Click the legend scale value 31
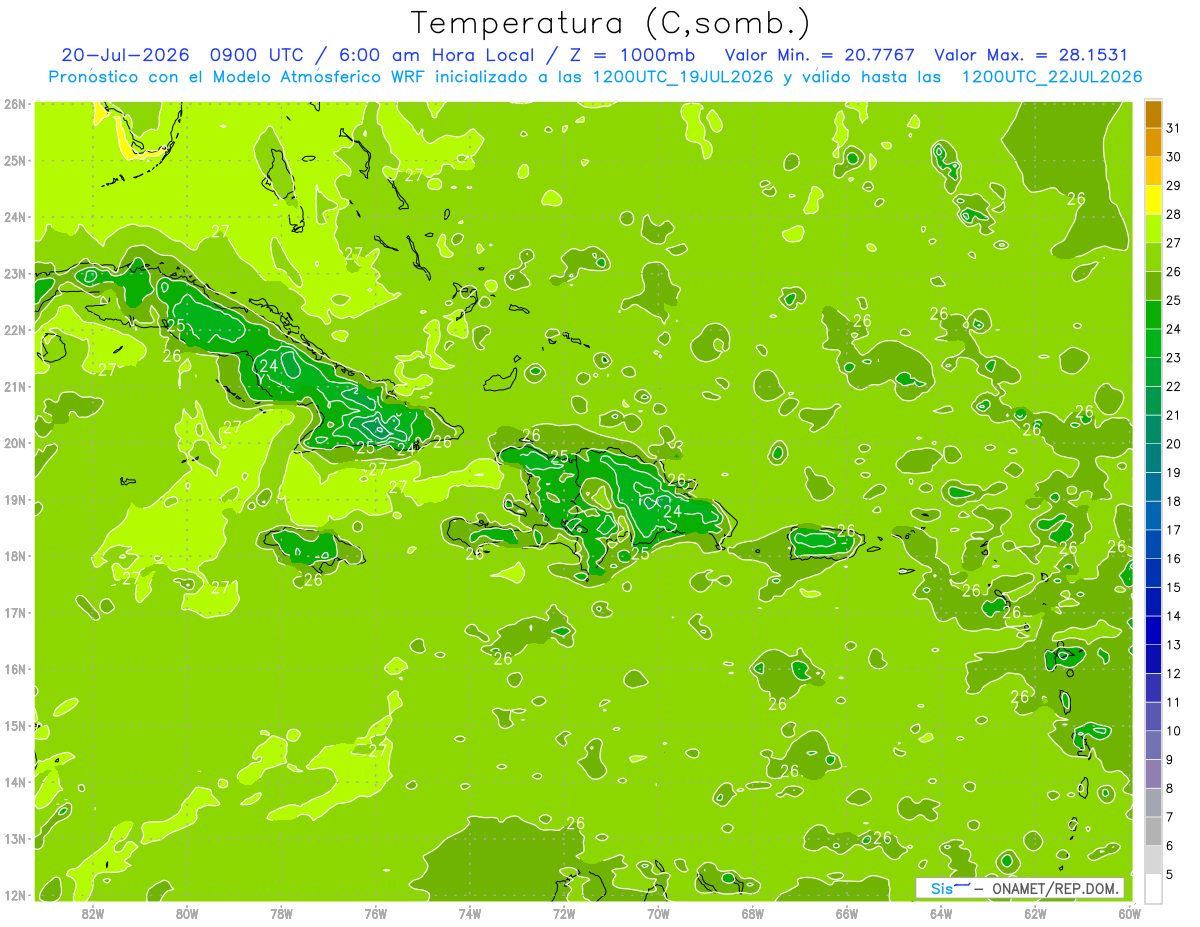Image resolution: width=1200 pixels, height=927 pixels. coord(1174,128)
